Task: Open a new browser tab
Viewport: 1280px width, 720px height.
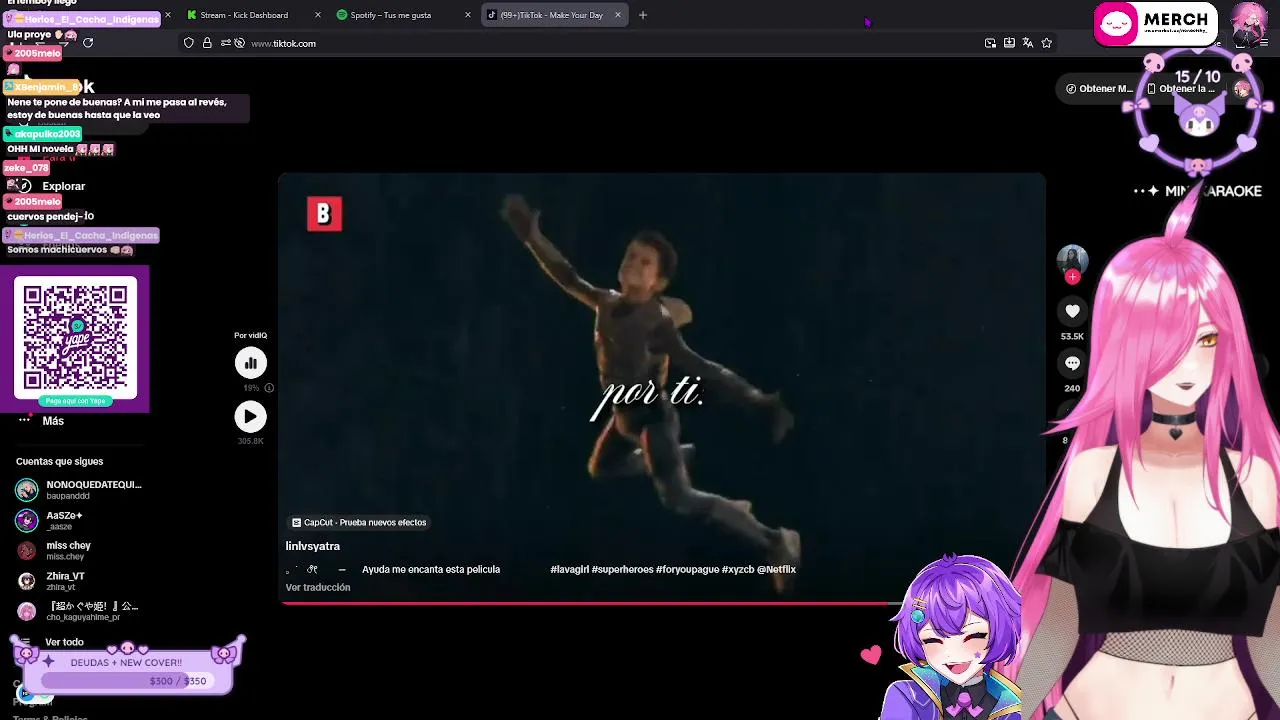Action: [643, 15]
